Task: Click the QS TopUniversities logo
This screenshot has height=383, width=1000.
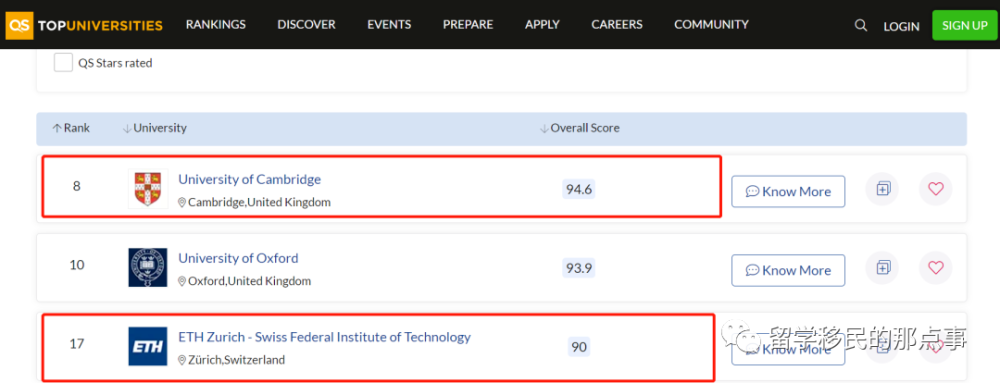Action: coord(84,25)
